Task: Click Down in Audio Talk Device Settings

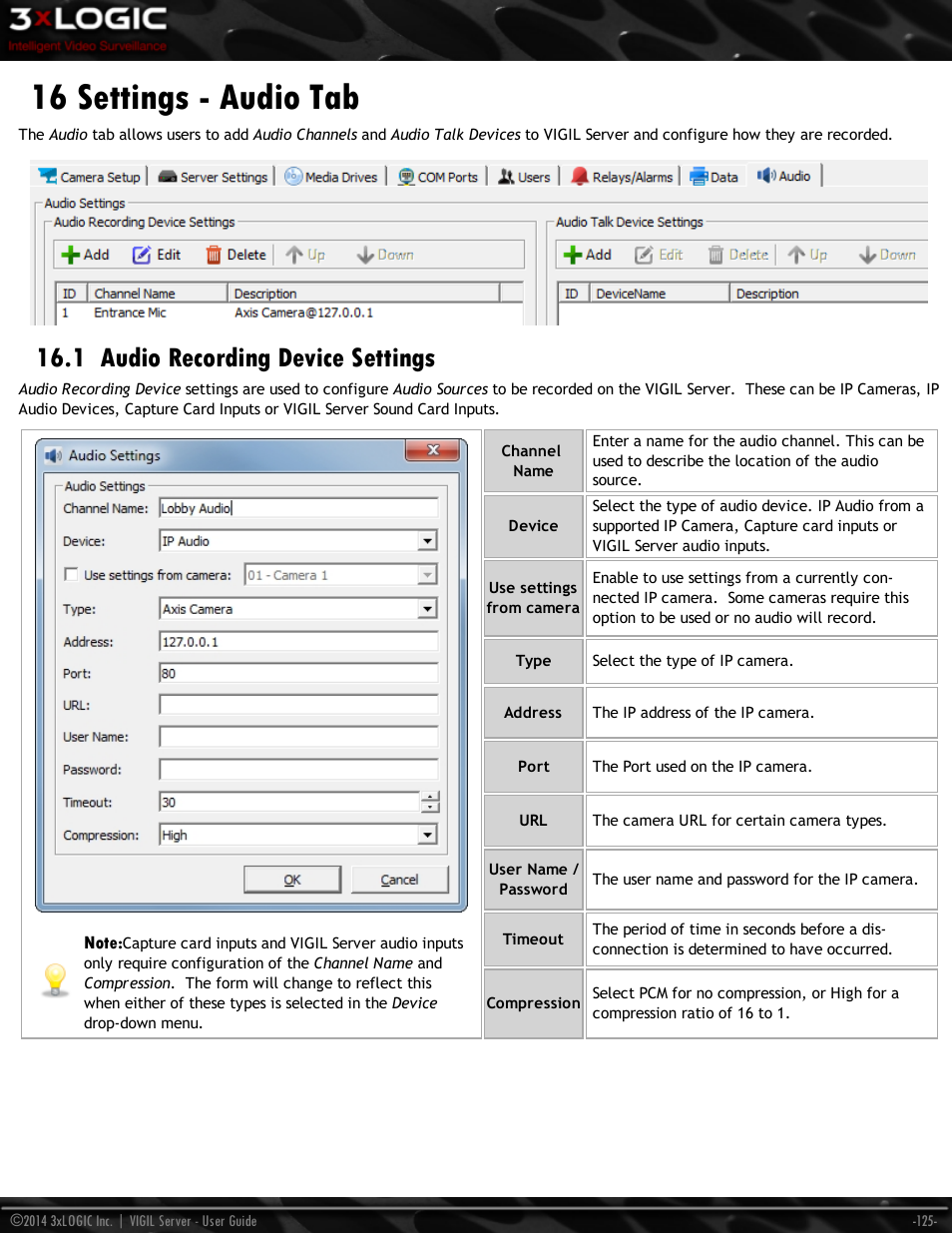Action: tap(887, 255)
